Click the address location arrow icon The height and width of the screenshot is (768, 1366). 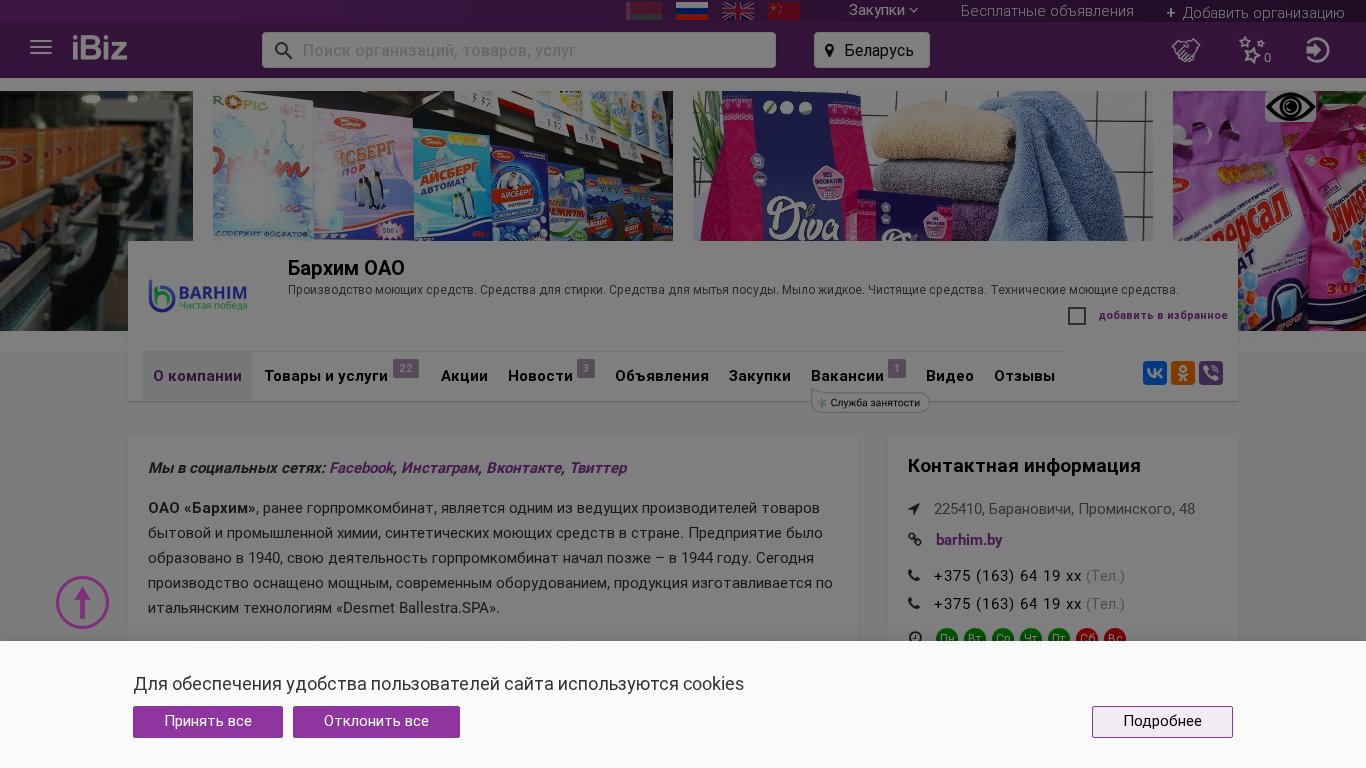(914, 509)
